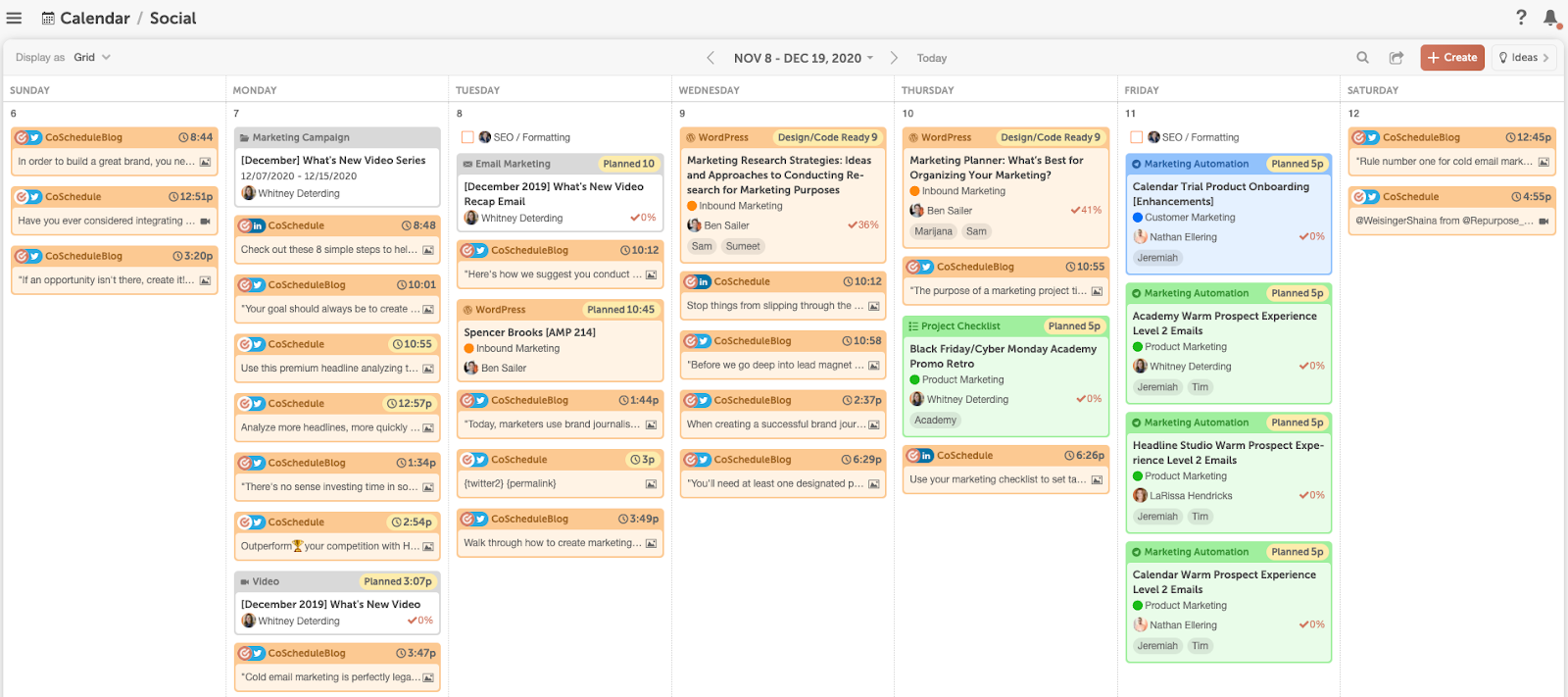The height and width of the screenshot is (697, 1568).
Task: Select the Marijana tag
Action: [x=934, y=232]
